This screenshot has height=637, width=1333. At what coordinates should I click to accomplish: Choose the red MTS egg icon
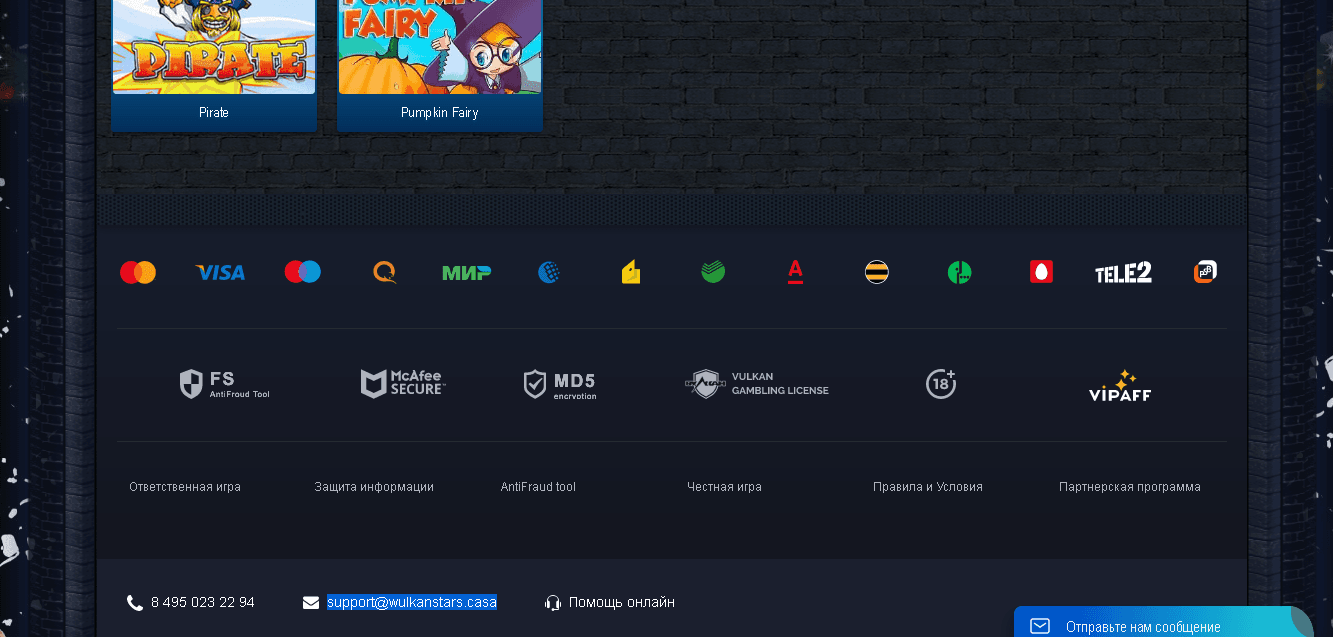click(x=1041, y=272)
